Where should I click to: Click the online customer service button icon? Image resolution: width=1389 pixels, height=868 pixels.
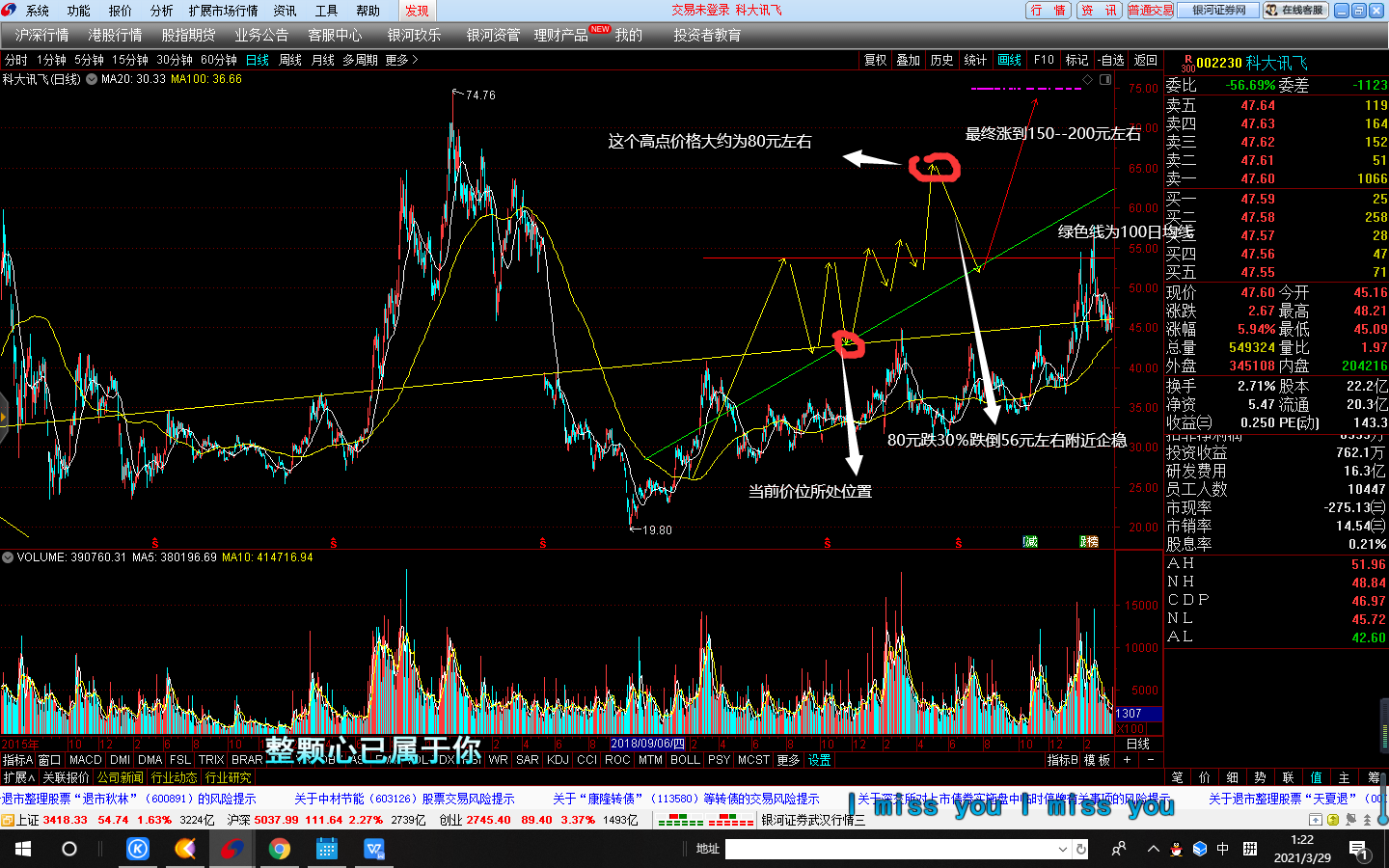[1295, 10]
